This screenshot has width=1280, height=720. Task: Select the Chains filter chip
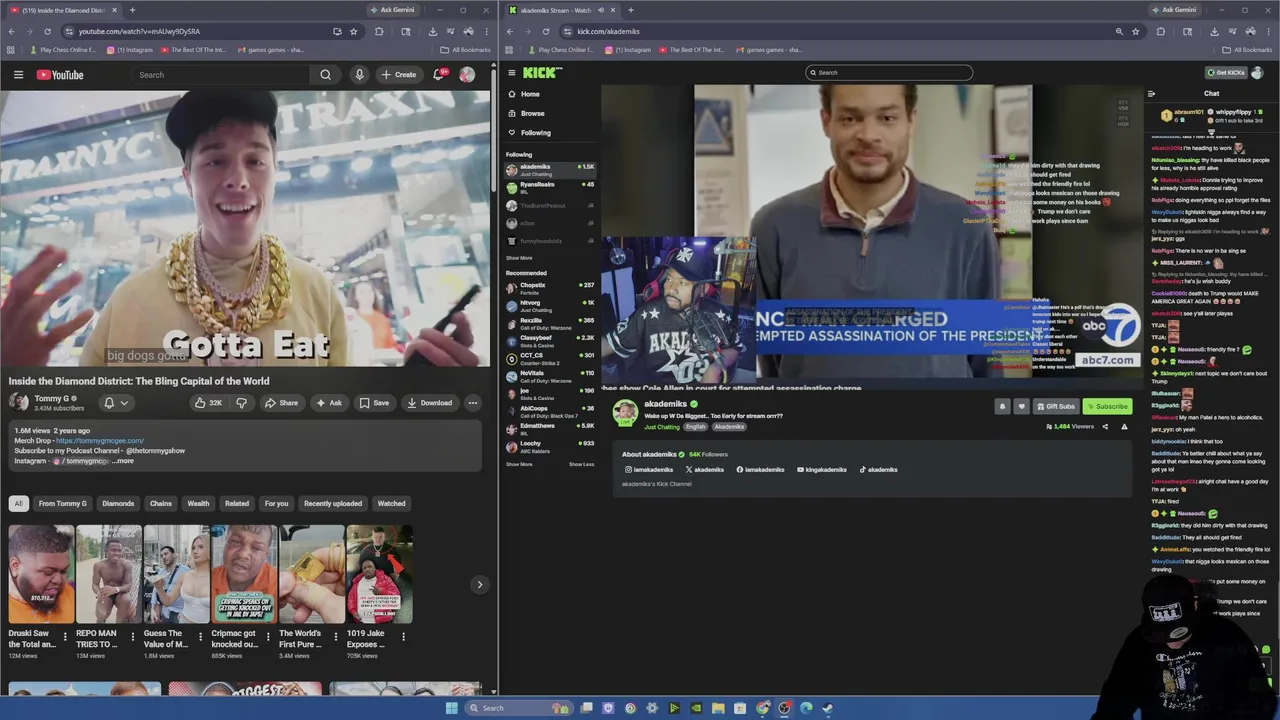pyautogui.click(x=161, y=504)
